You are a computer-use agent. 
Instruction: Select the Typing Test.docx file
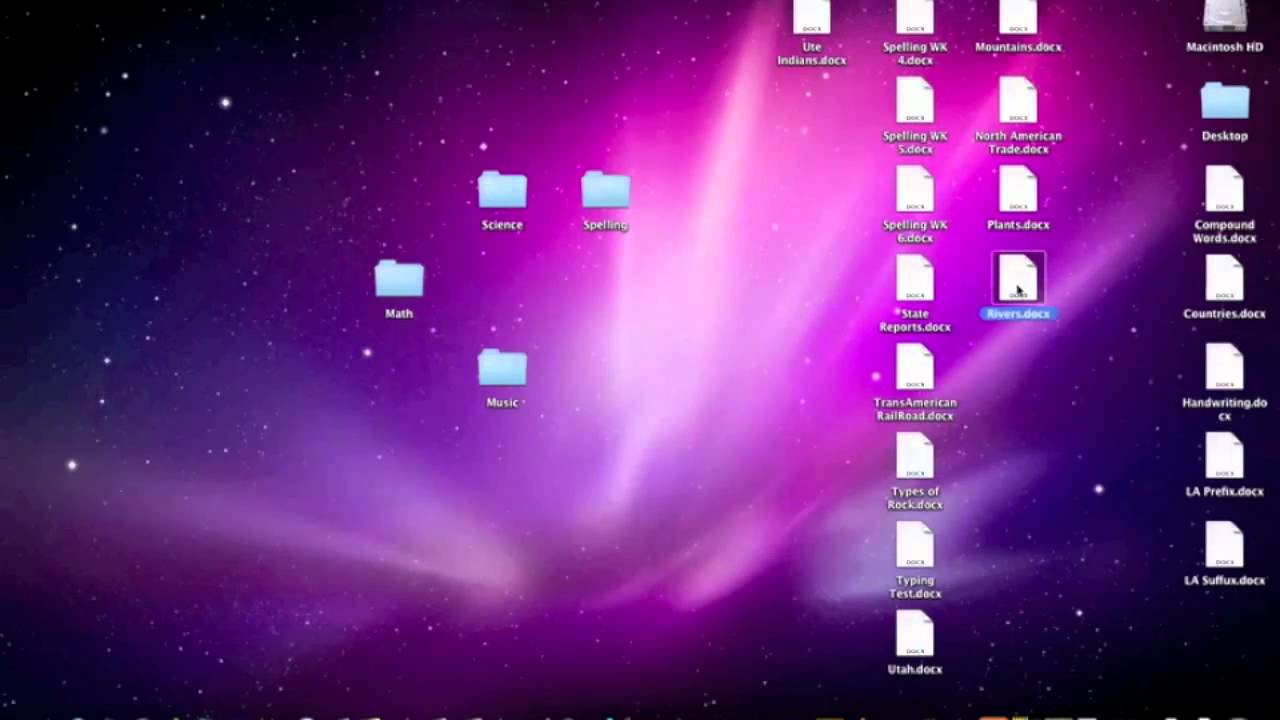click(x=915, y=546)
